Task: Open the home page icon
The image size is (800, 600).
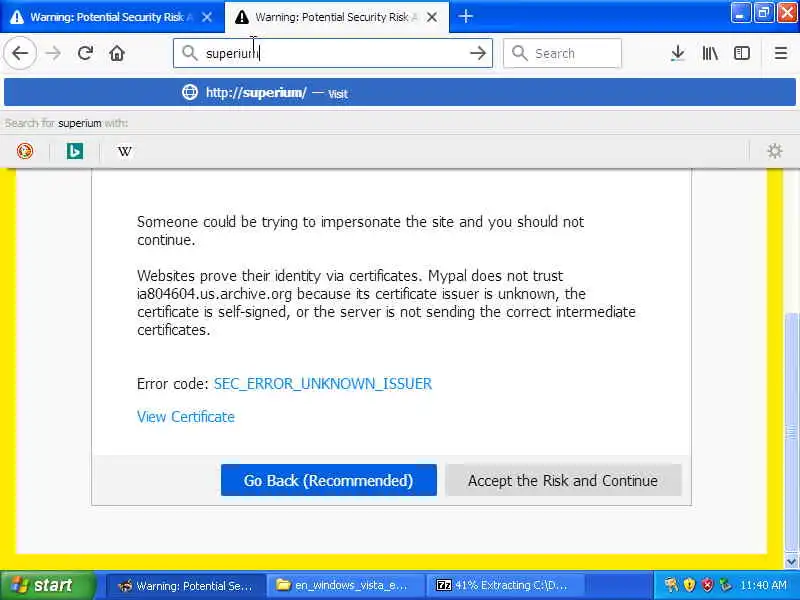Action: point(117,53)
